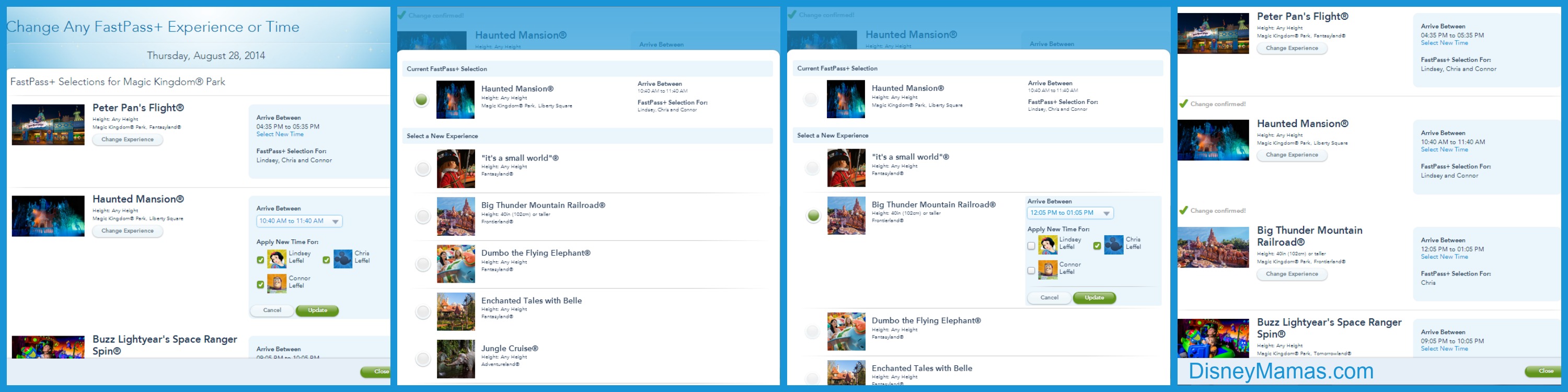Check Lindsey Leffel for the 12:05 PM time
The image size is (1568, 392).
(x=1031, y=246)
